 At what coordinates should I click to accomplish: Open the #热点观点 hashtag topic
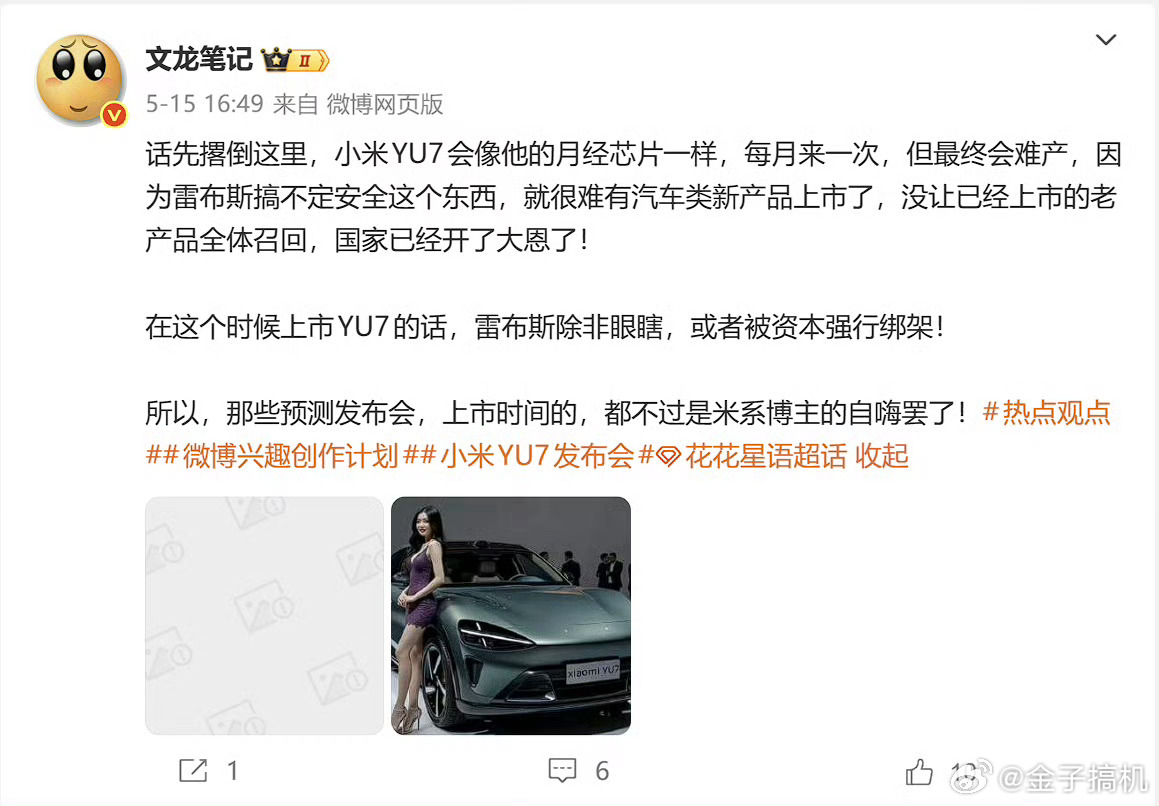[x=1047, y=412]
